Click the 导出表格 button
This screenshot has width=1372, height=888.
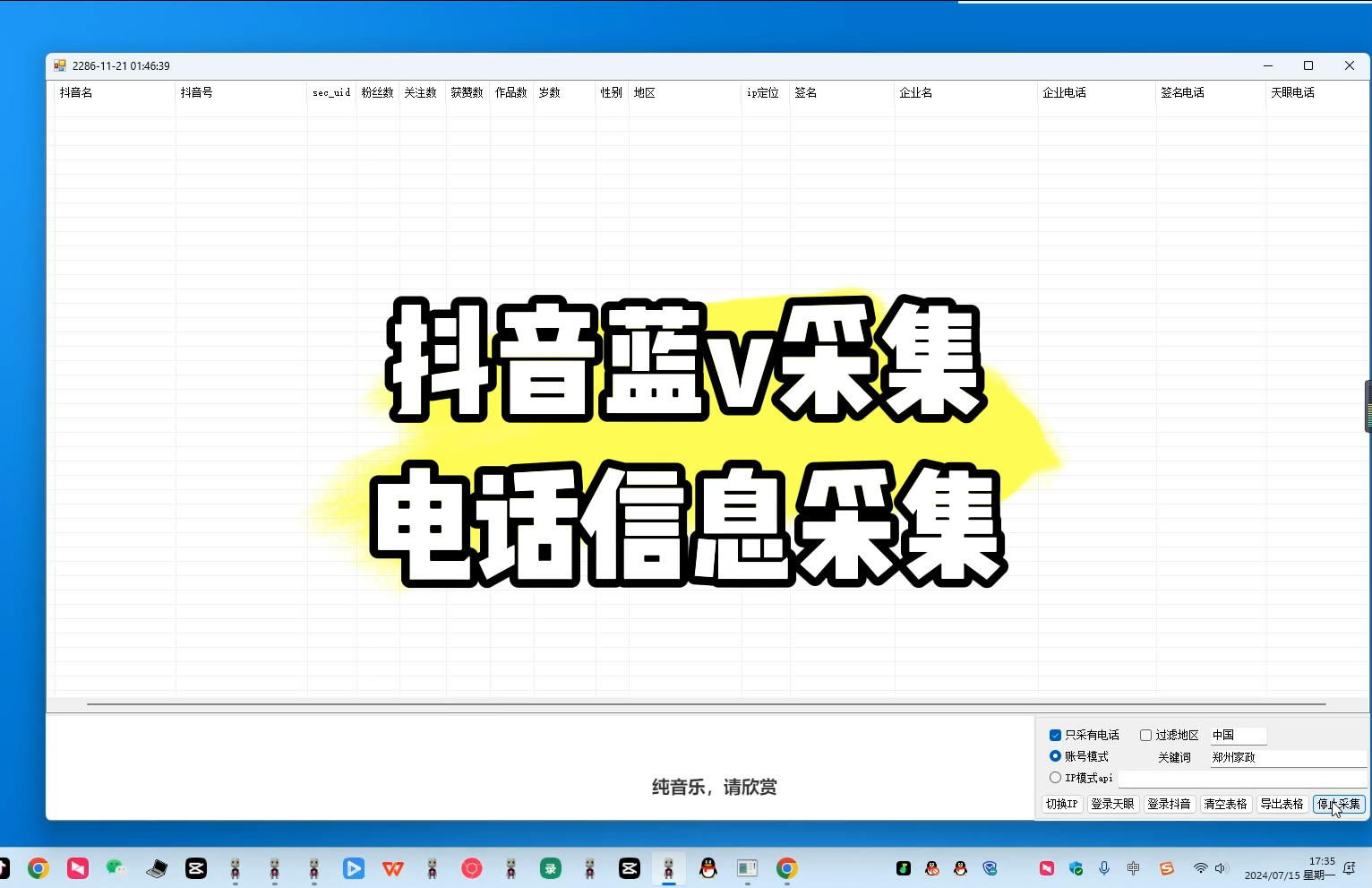click(1282, 804)
